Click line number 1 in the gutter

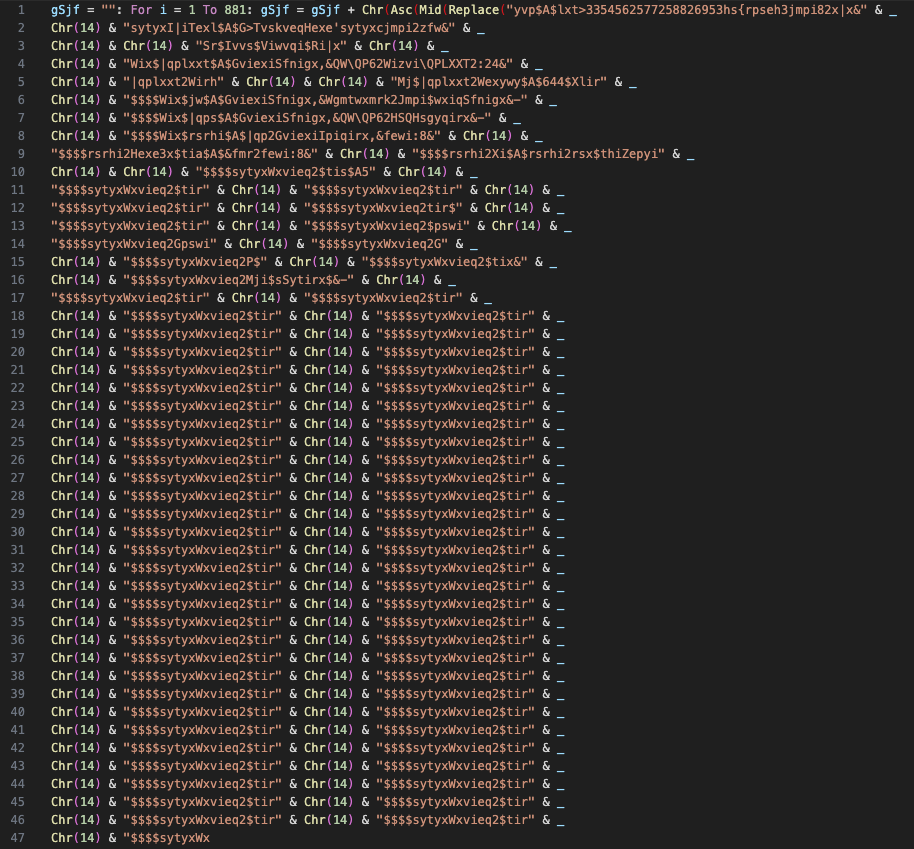[21, 10]
